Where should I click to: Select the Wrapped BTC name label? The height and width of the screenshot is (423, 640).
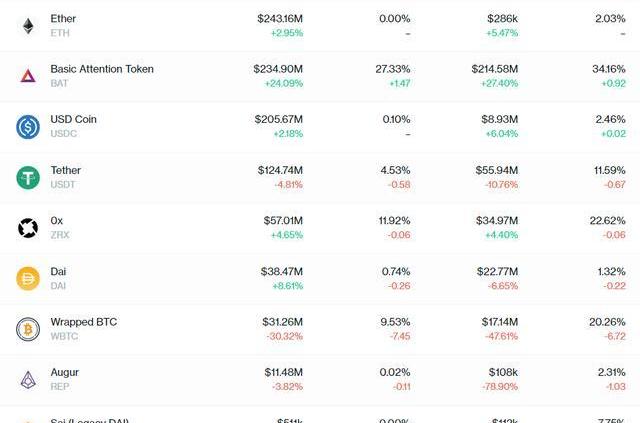pyautogui.click(x=84, y=322)
